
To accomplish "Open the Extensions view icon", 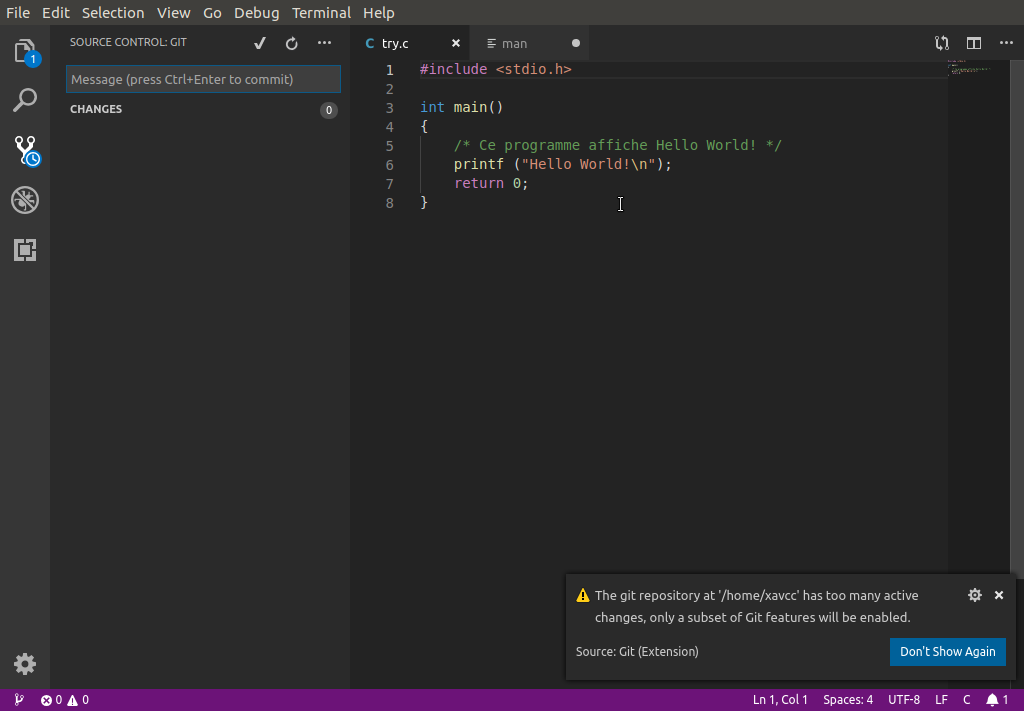I will (x=25, y=250).
